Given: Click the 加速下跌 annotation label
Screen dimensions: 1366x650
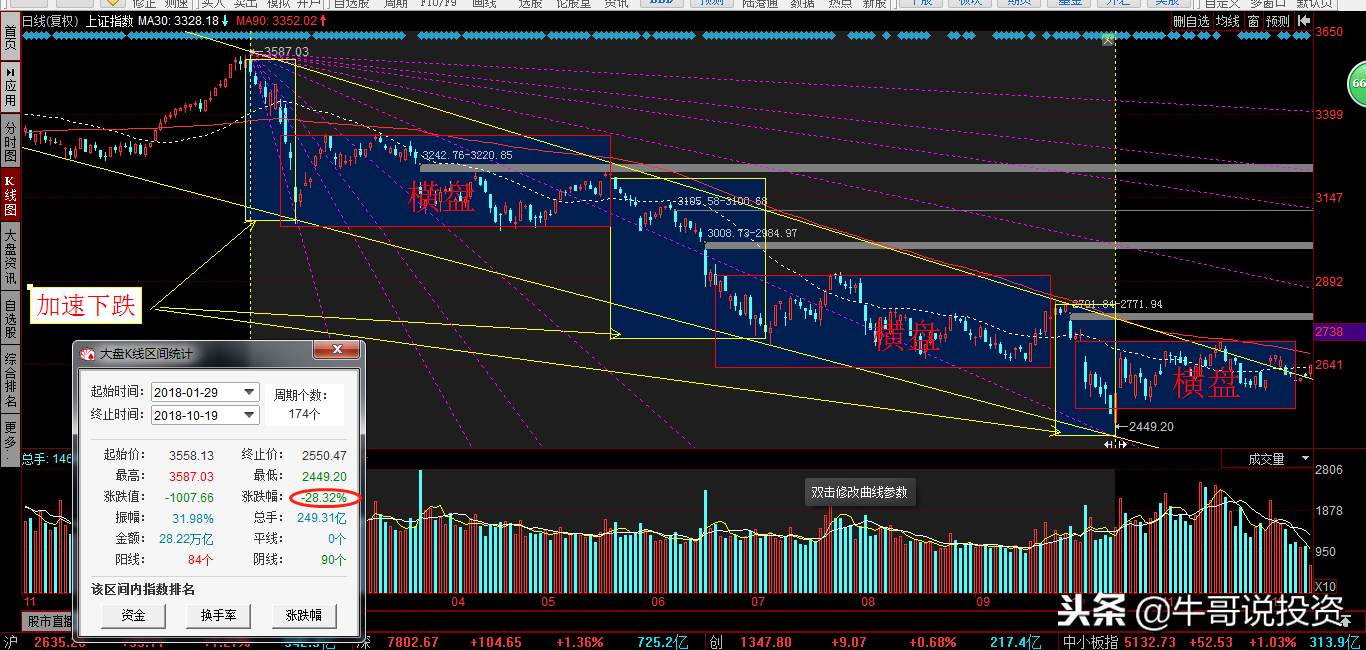Looking at the screenshot, I should (86, 305).
